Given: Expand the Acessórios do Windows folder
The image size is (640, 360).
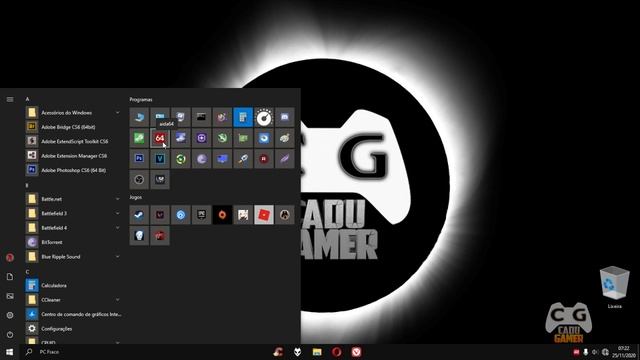Looking at the screenshot, I should pyautogui.click(x=73, y=113).
